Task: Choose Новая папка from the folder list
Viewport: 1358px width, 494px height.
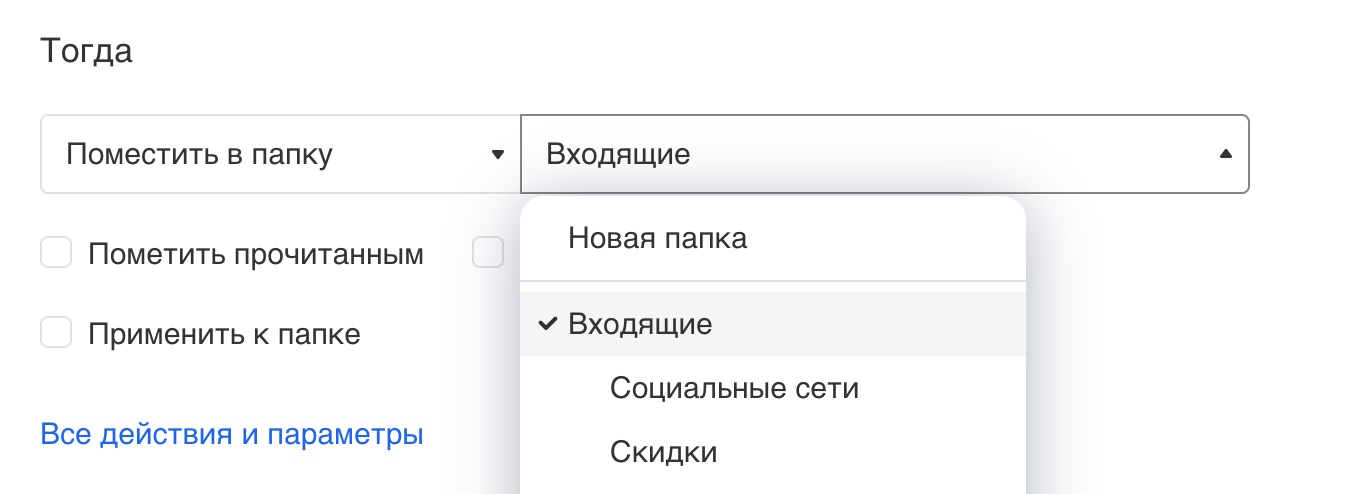Action: click(657, 239)
